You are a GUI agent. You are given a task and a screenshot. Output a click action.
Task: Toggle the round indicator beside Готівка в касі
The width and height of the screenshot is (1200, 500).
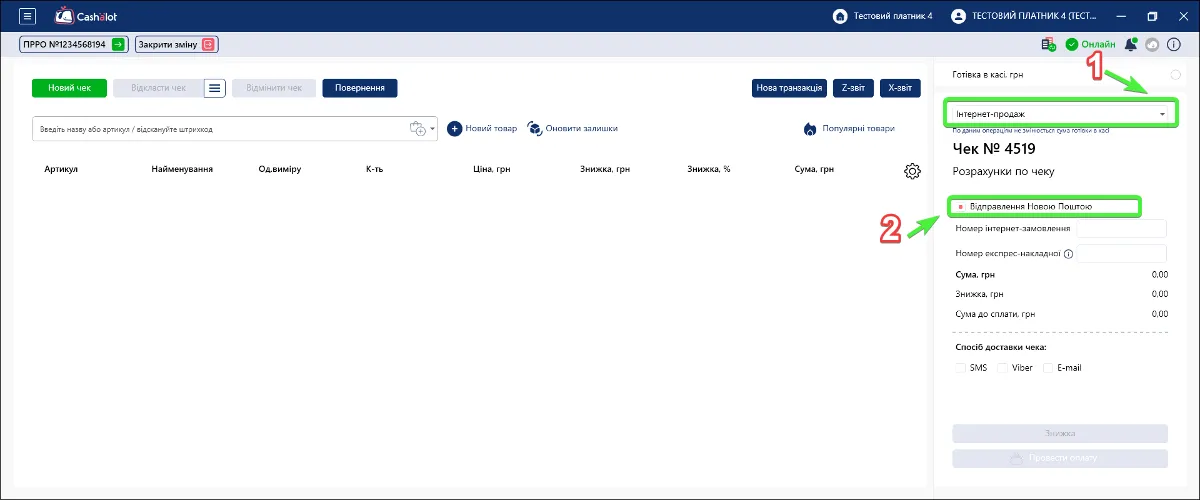[1175, 75]
